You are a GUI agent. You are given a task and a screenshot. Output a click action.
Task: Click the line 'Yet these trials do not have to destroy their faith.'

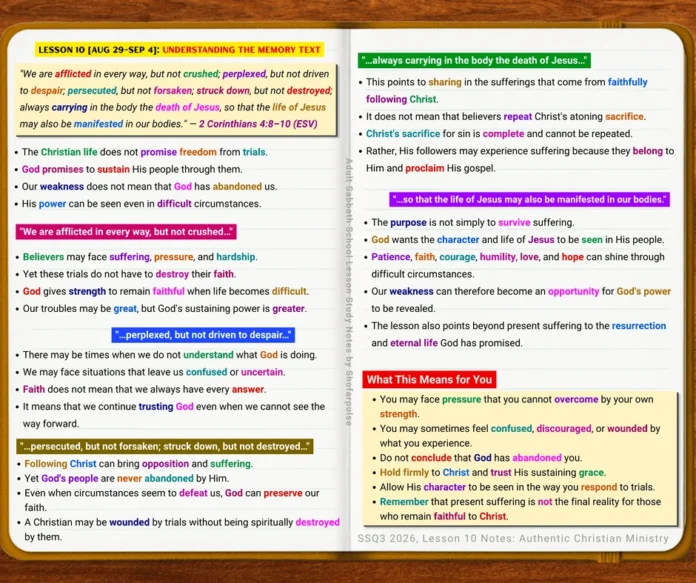pyautogui.click(x=129, y=274)
